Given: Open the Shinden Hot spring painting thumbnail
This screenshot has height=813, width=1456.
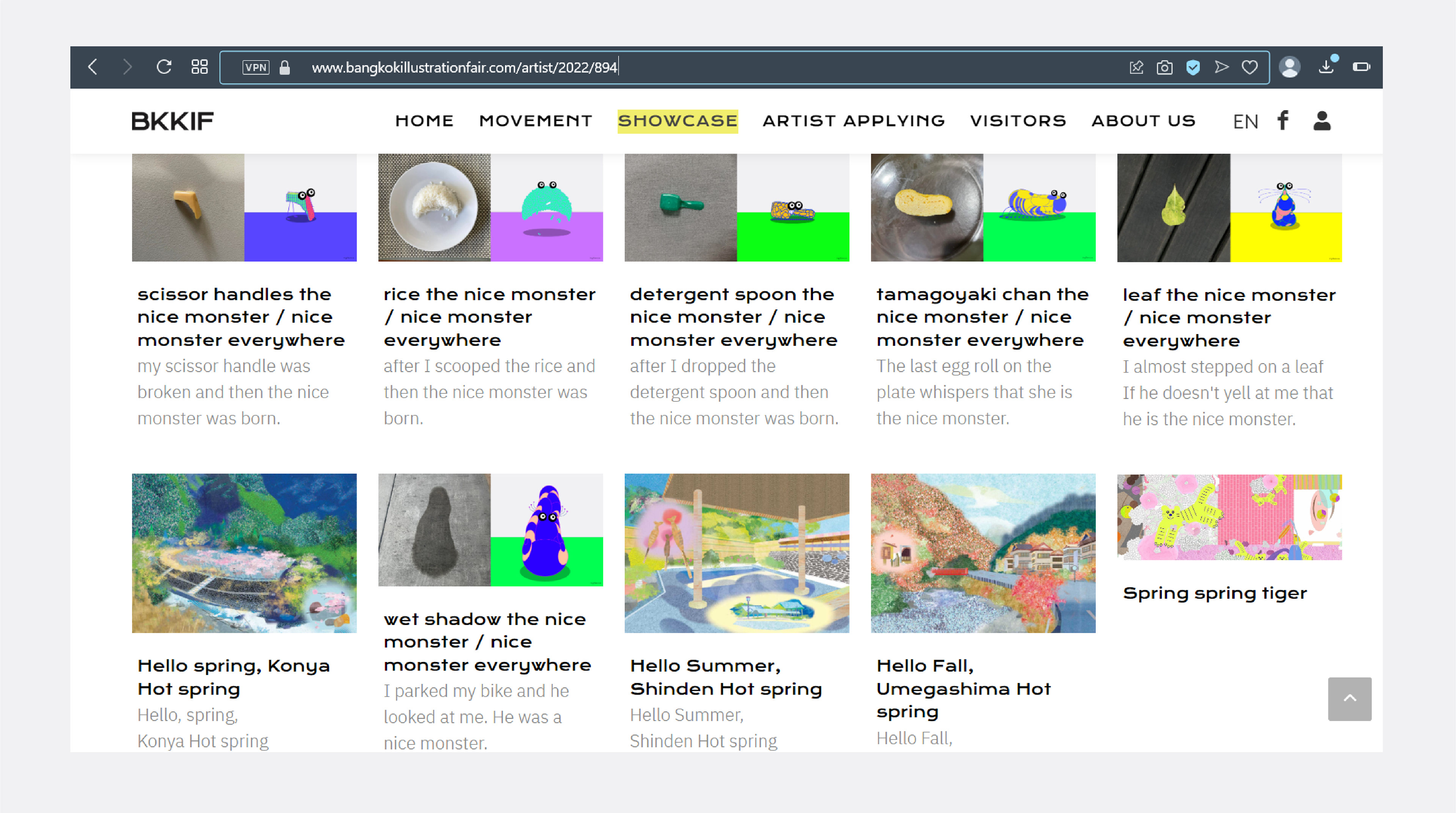Looking at the screenshot, I should (736, 553).
